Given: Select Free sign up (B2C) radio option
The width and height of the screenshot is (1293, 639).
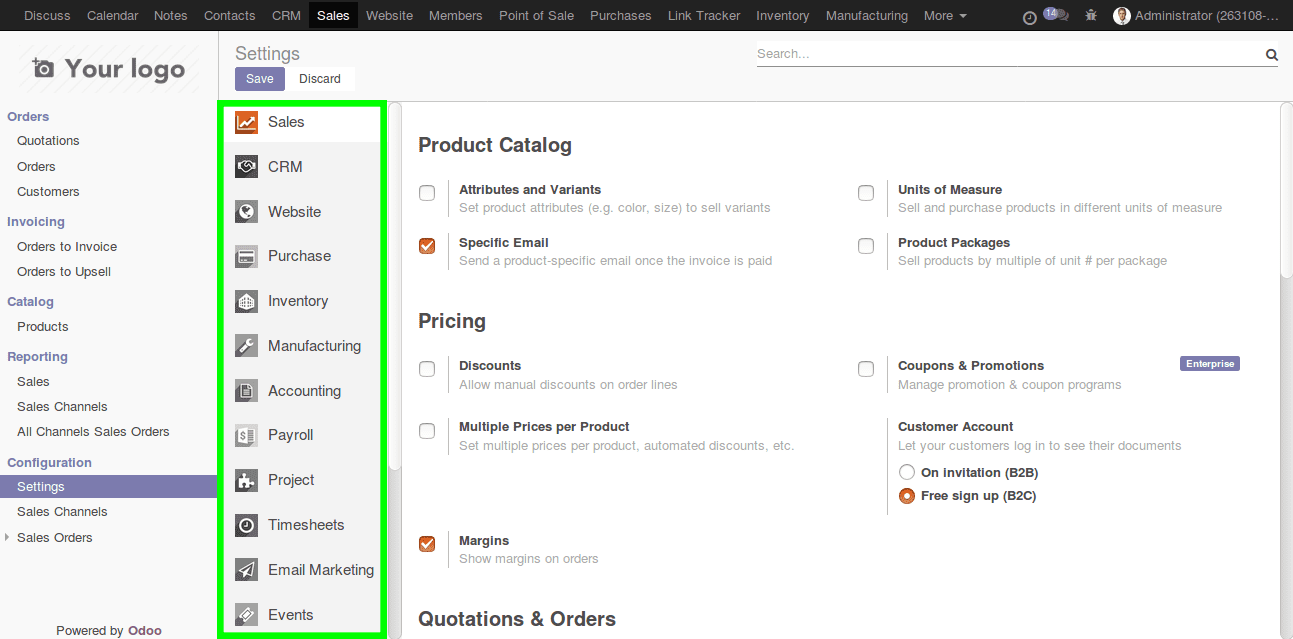Looking at the screenshot, I should (x=907, y=496).
